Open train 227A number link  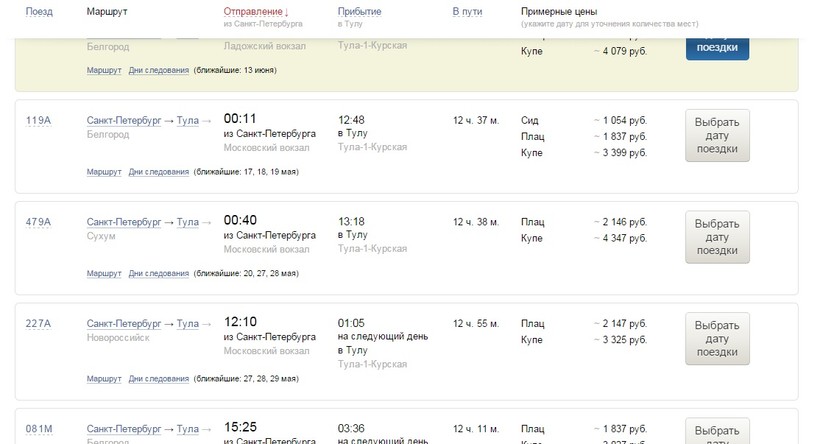(38, 324)
